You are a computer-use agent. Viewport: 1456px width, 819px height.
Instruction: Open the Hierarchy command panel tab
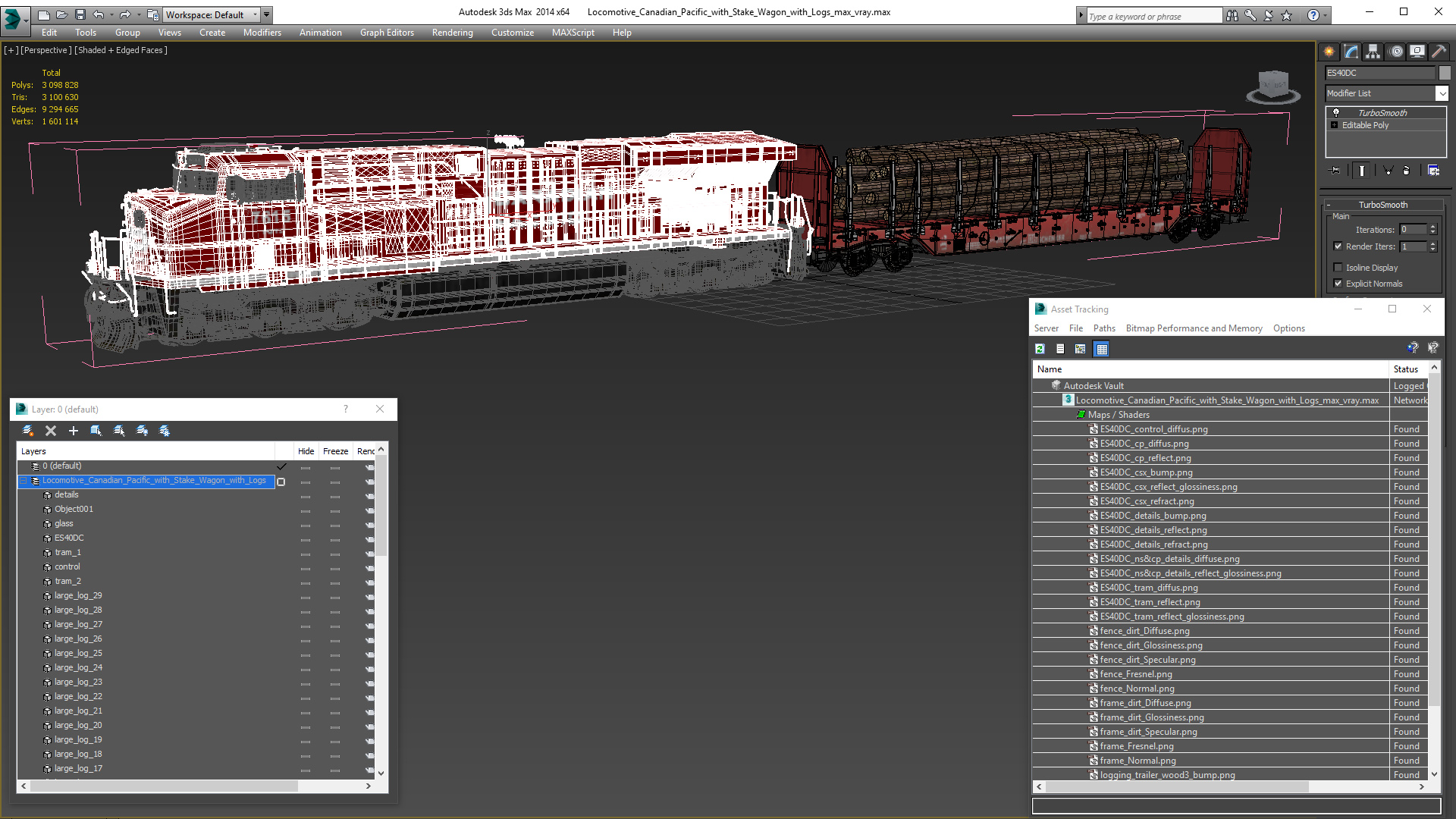click(x=1373, y=52)
